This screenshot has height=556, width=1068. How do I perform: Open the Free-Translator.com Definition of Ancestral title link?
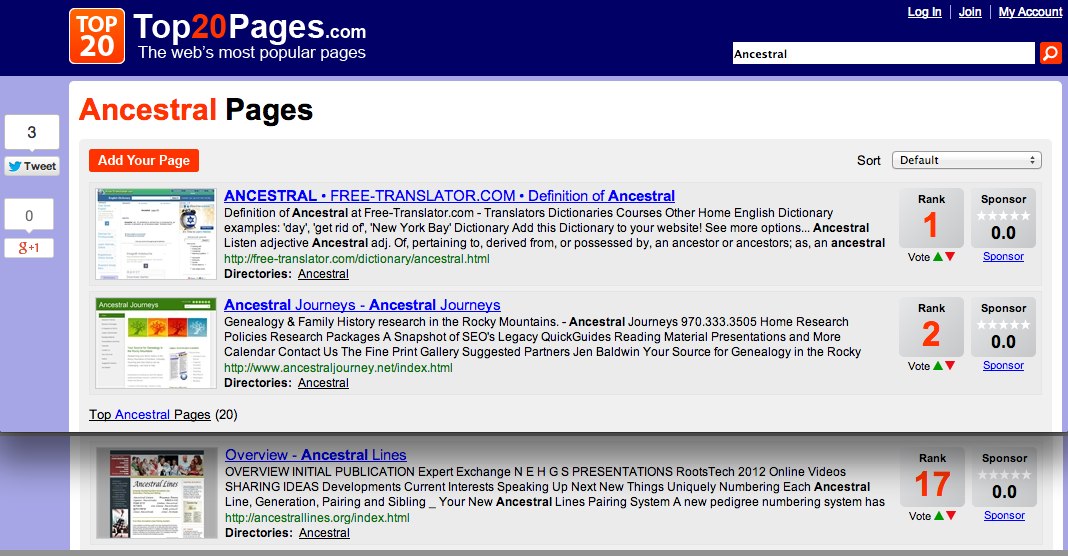tap(450, 196)
